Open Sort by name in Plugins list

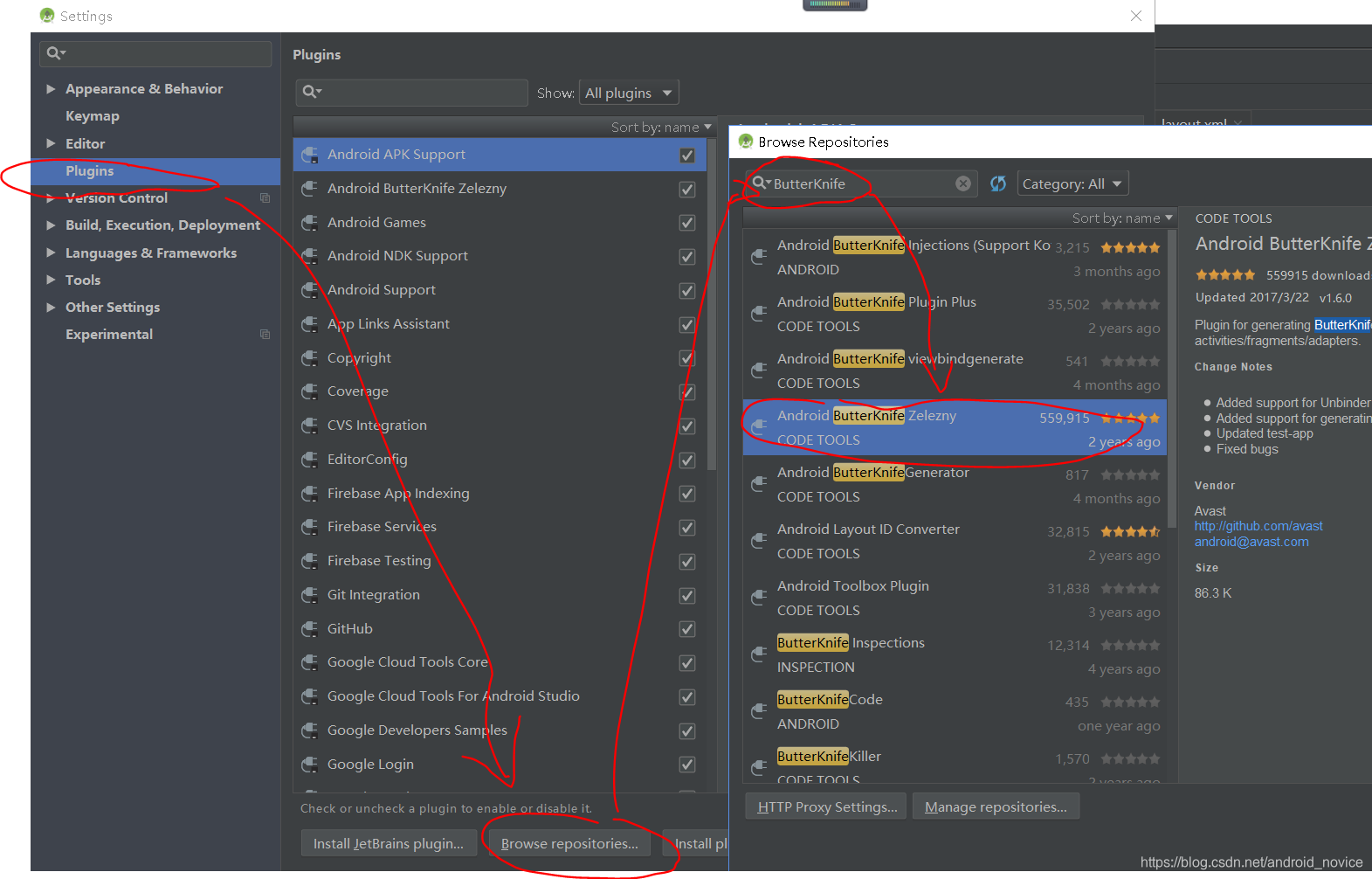[x=661, y=128]
